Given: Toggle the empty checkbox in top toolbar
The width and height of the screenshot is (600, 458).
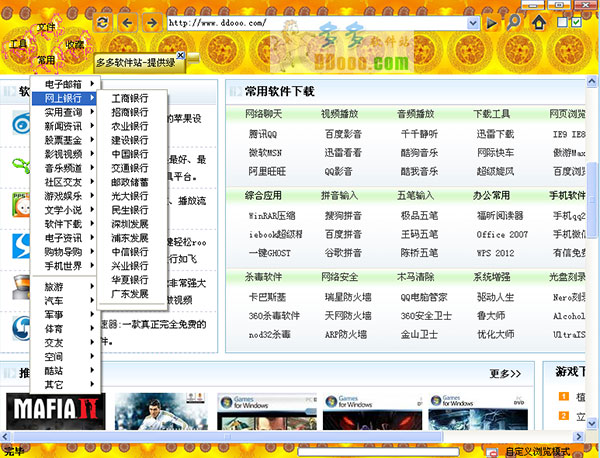Looking at the screenshot, I should [562, 22].
